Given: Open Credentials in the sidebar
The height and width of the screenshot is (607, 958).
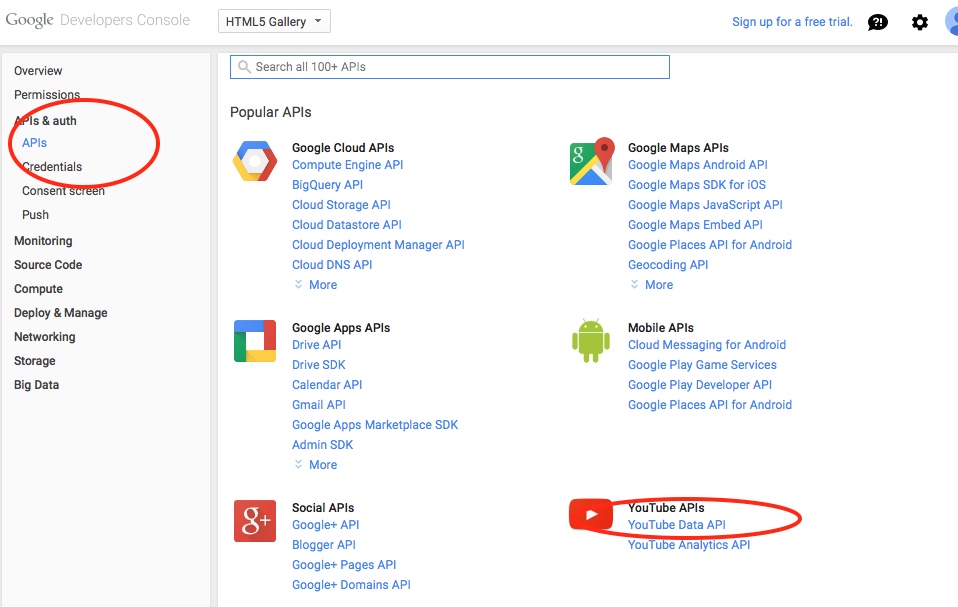Looking at the screenshot, I should tap(52, 167).
